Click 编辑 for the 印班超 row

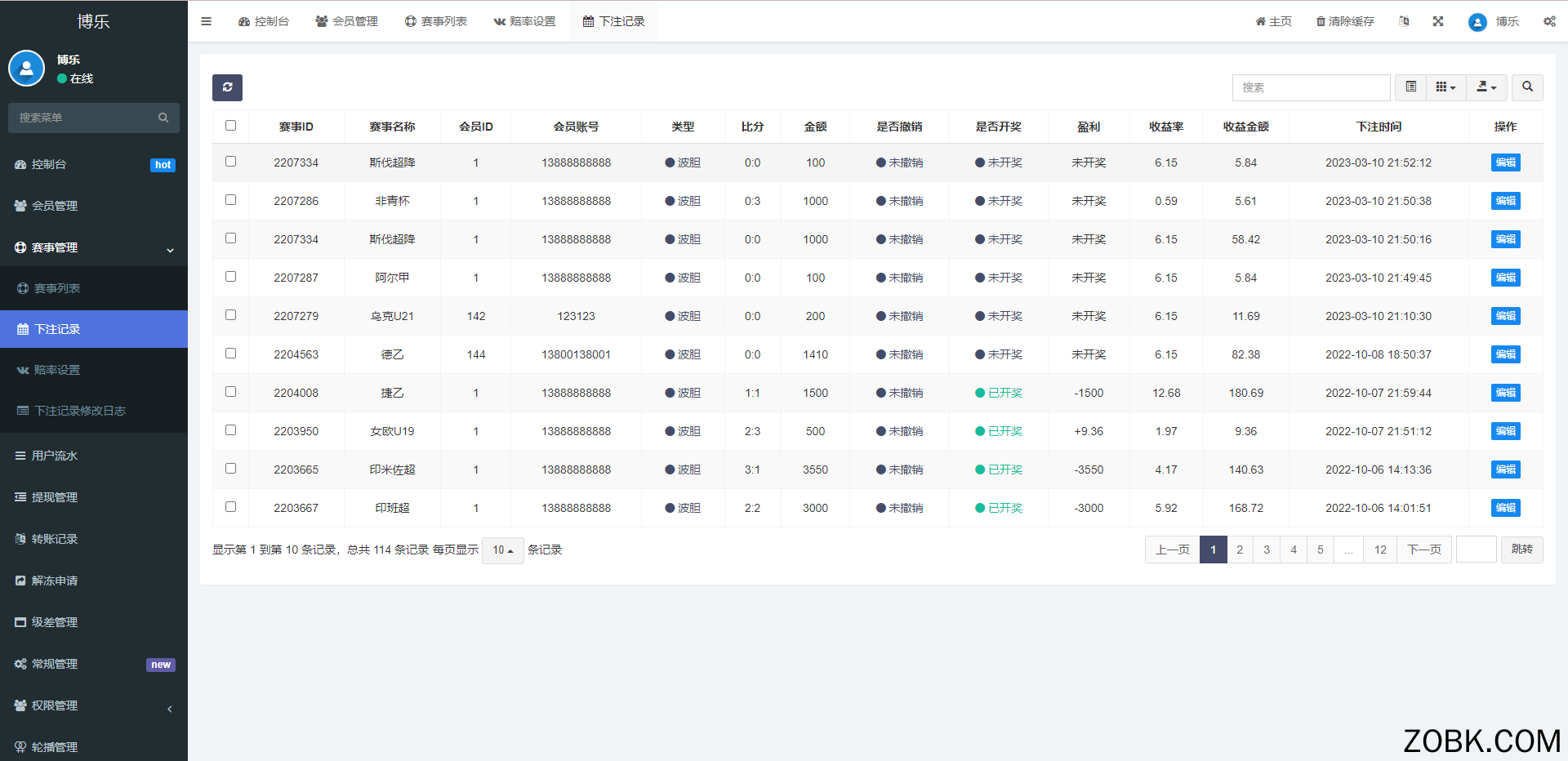pyautogui.click(x=1505, y=508)
